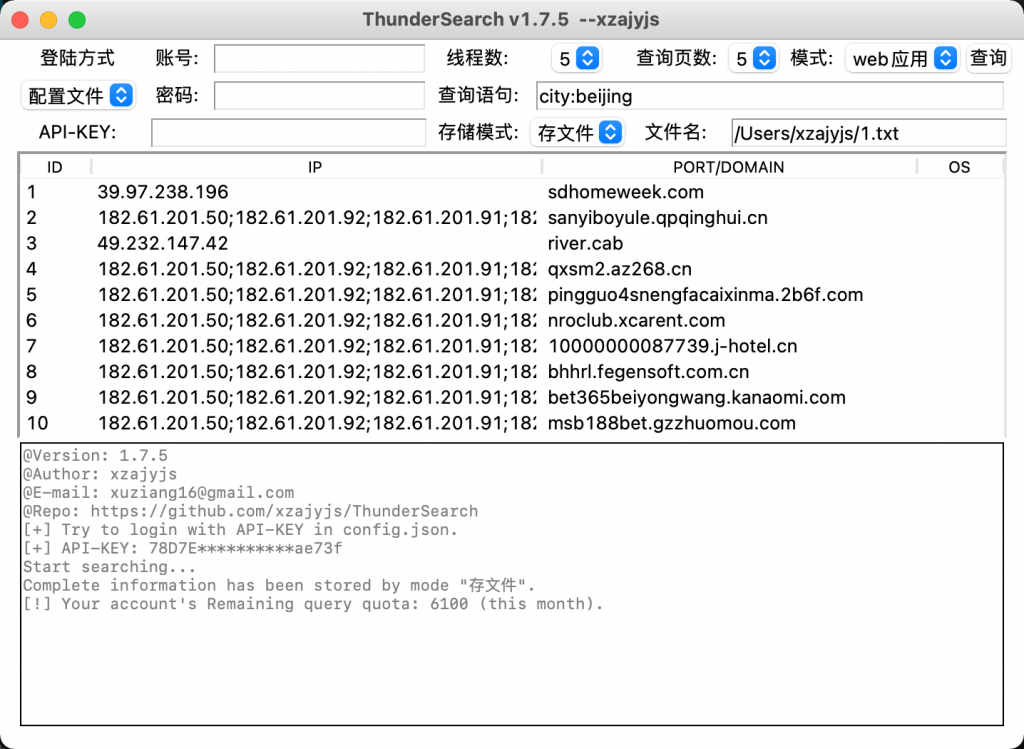Click the 密码 password input field
1024x749 pixels.
tap(319, 96)
